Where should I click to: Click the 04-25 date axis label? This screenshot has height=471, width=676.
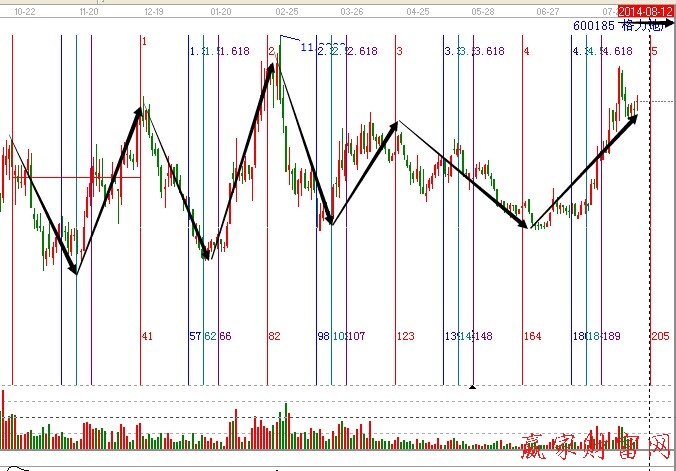417,11
